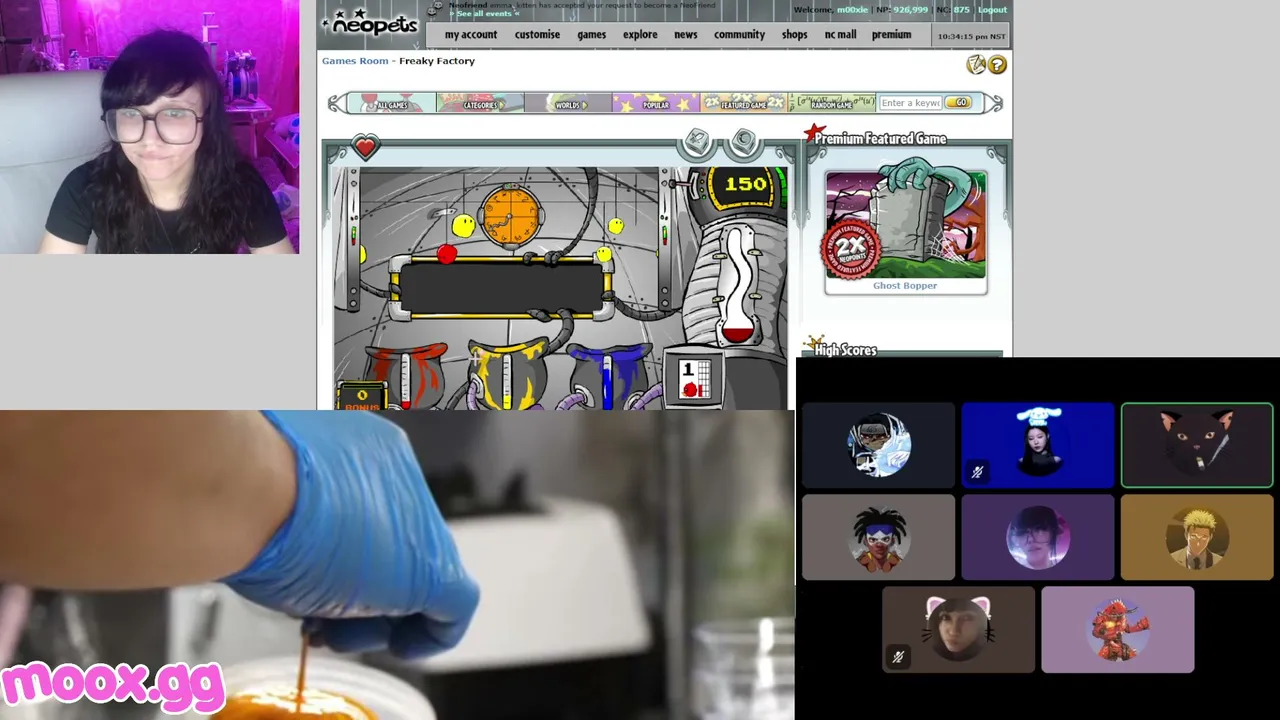Open the my account menu
The width and height of the screenshot is (1280, 720).
pos(471,34)
